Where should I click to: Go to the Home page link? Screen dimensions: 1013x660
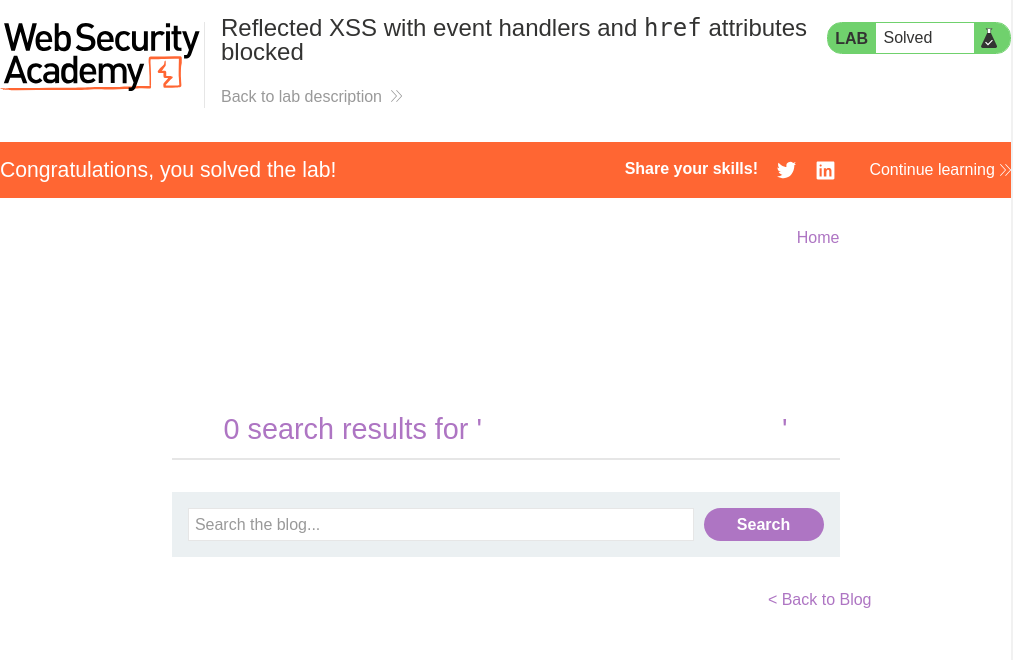[817, 237]
